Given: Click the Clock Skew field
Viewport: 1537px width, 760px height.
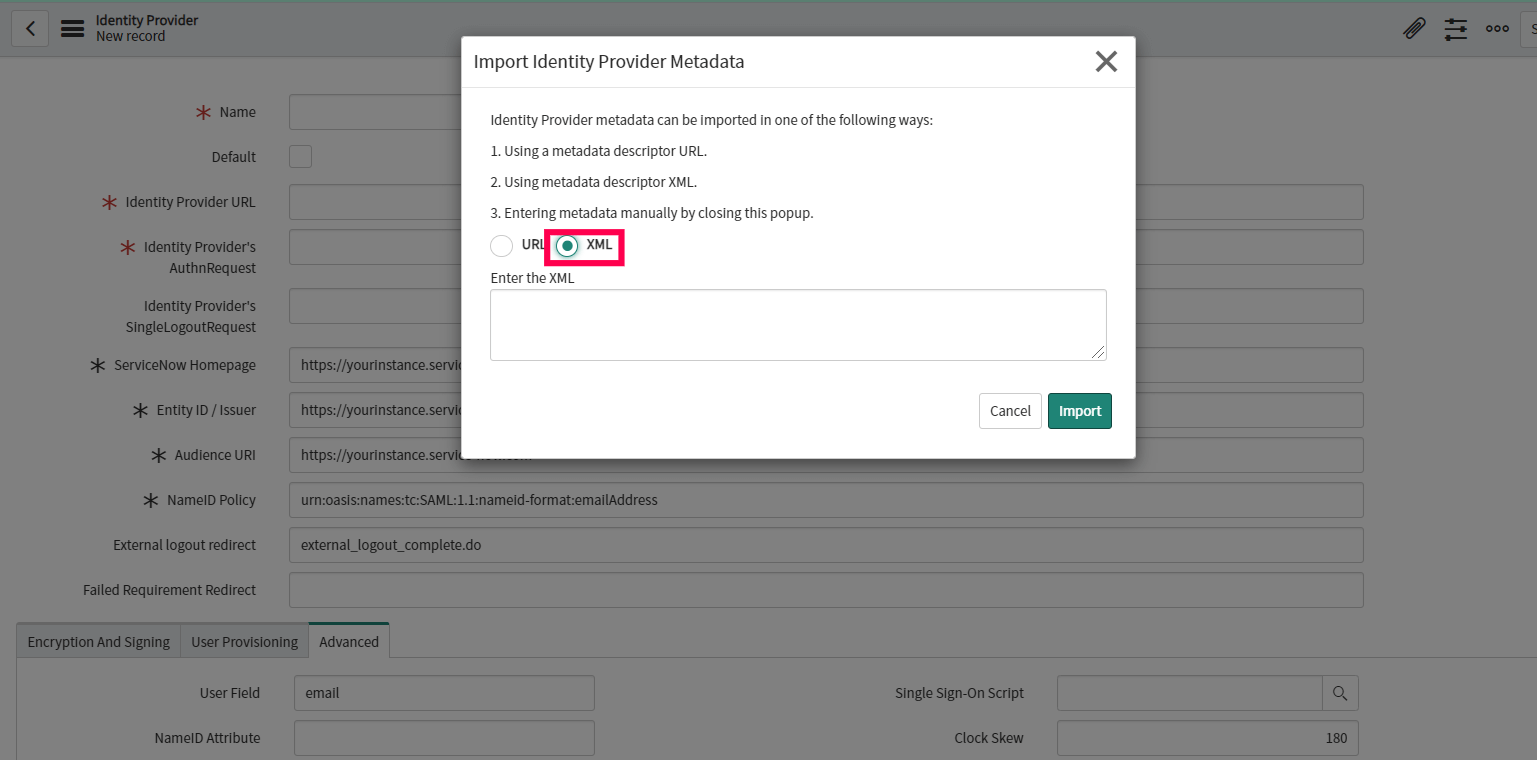Looking at the screenshot, I should click(x=1207, y=738).
